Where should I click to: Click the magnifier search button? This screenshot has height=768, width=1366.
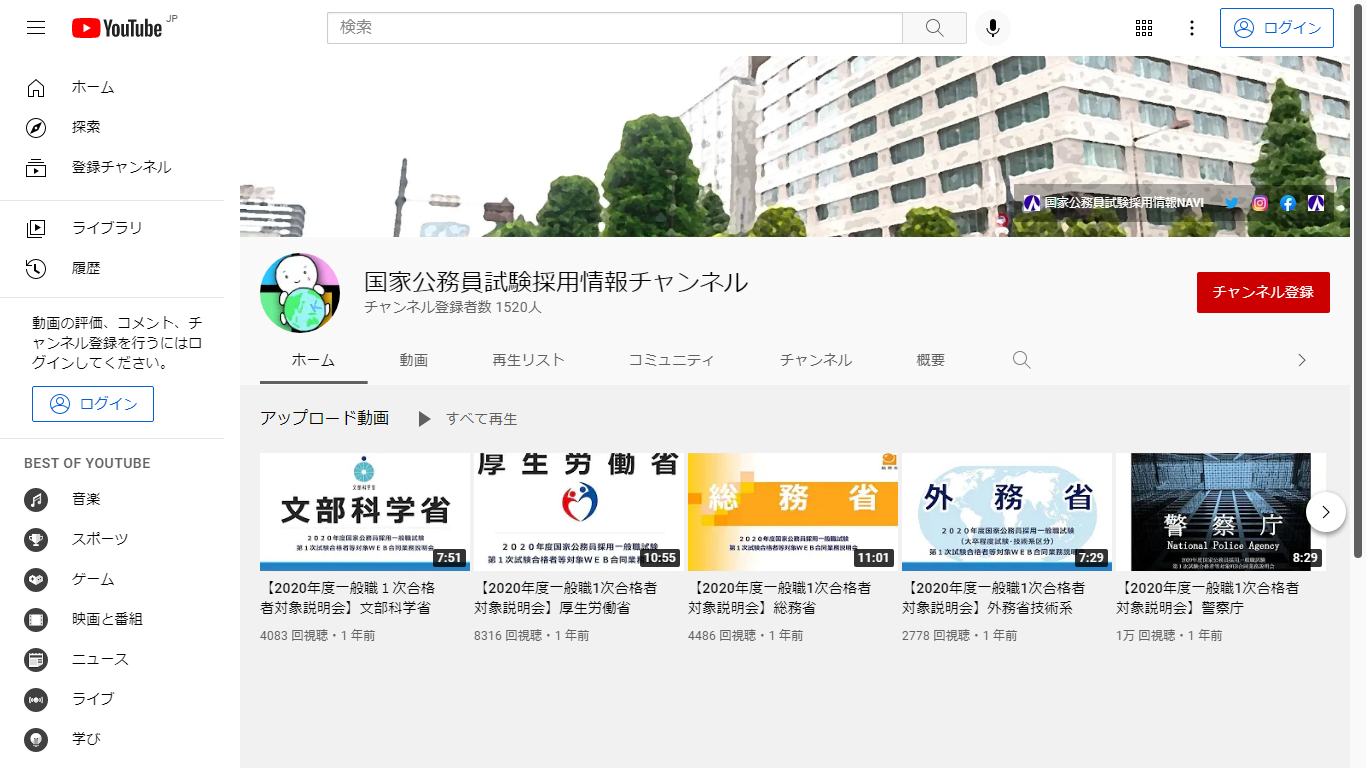click(x=934, y=28)
